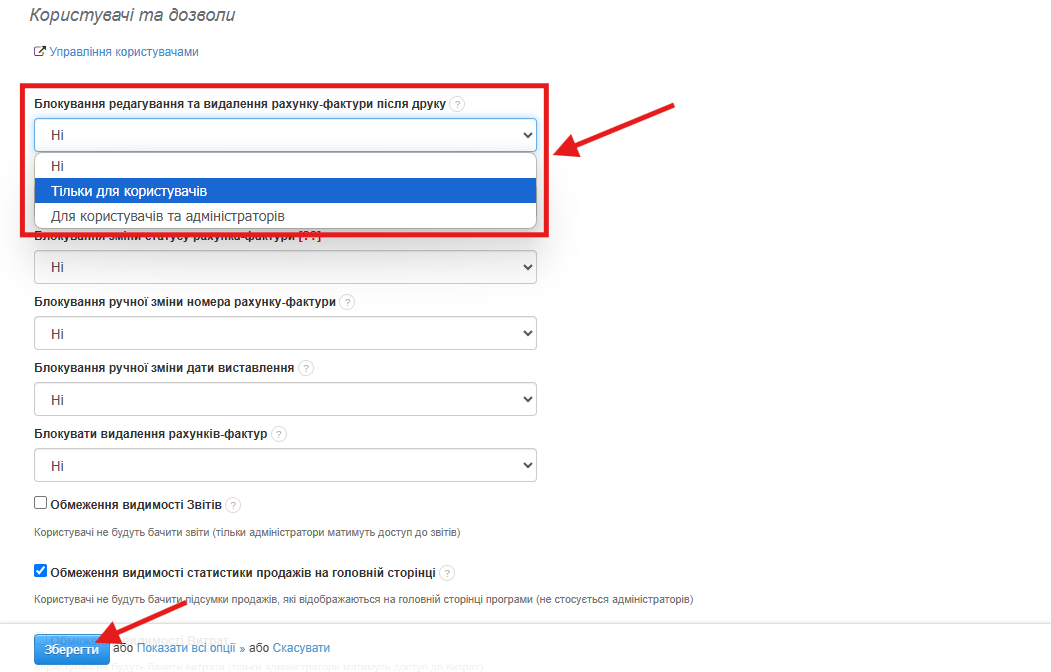Choose Для користувачів та адміністраторів option
The image size is (1051, 672).
(x=285, y=216)
